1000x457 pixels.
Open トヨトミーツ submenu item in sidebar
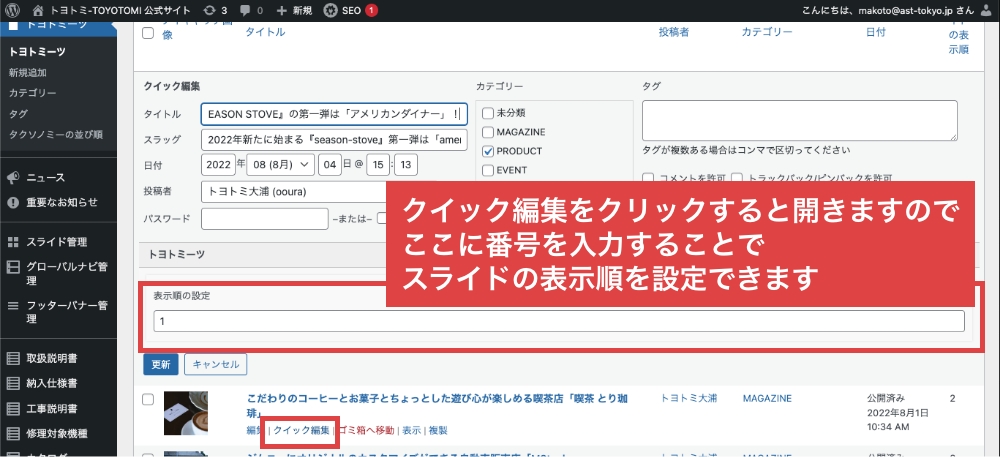click(x=38, y=52)
